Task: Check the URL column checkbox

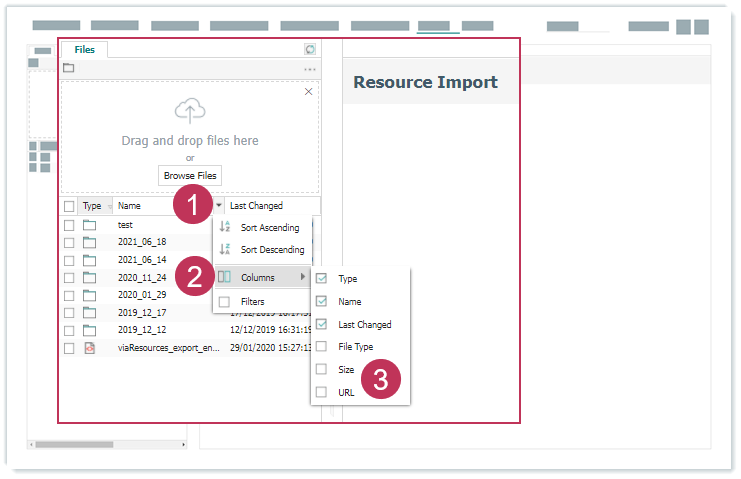Action: (321, 392)
